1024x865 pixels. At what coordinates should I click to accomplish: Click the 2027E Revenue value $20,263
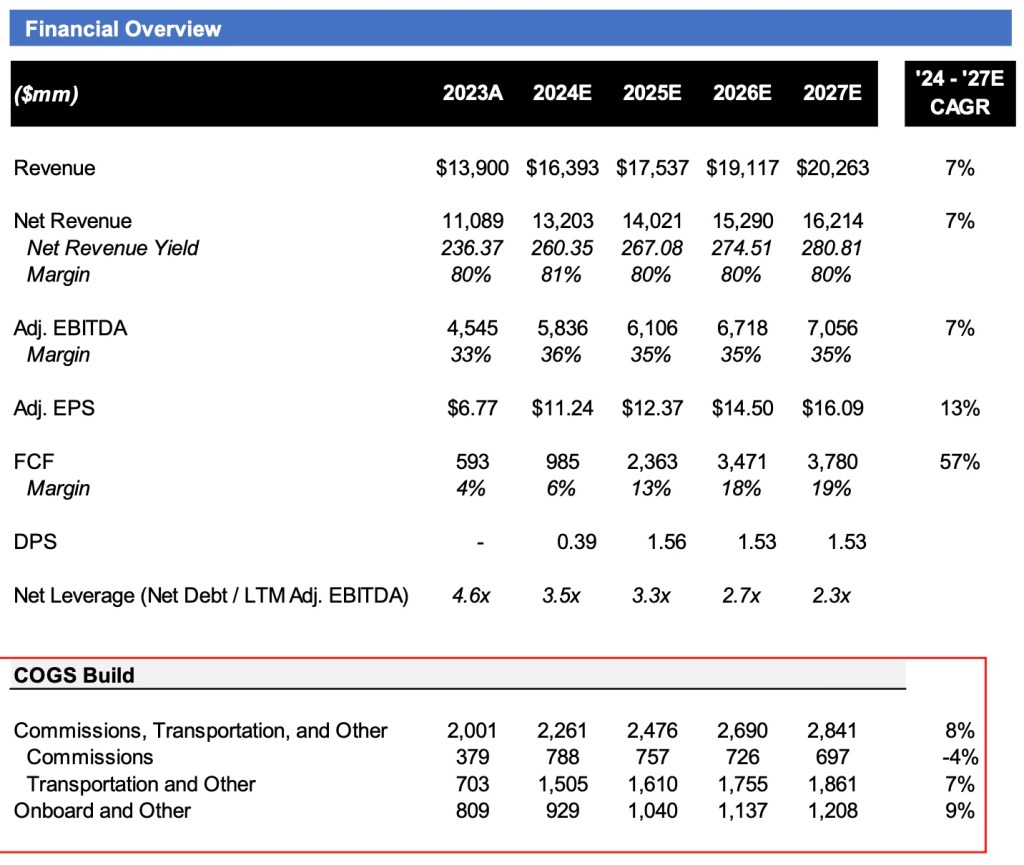[x=832, y=168]
